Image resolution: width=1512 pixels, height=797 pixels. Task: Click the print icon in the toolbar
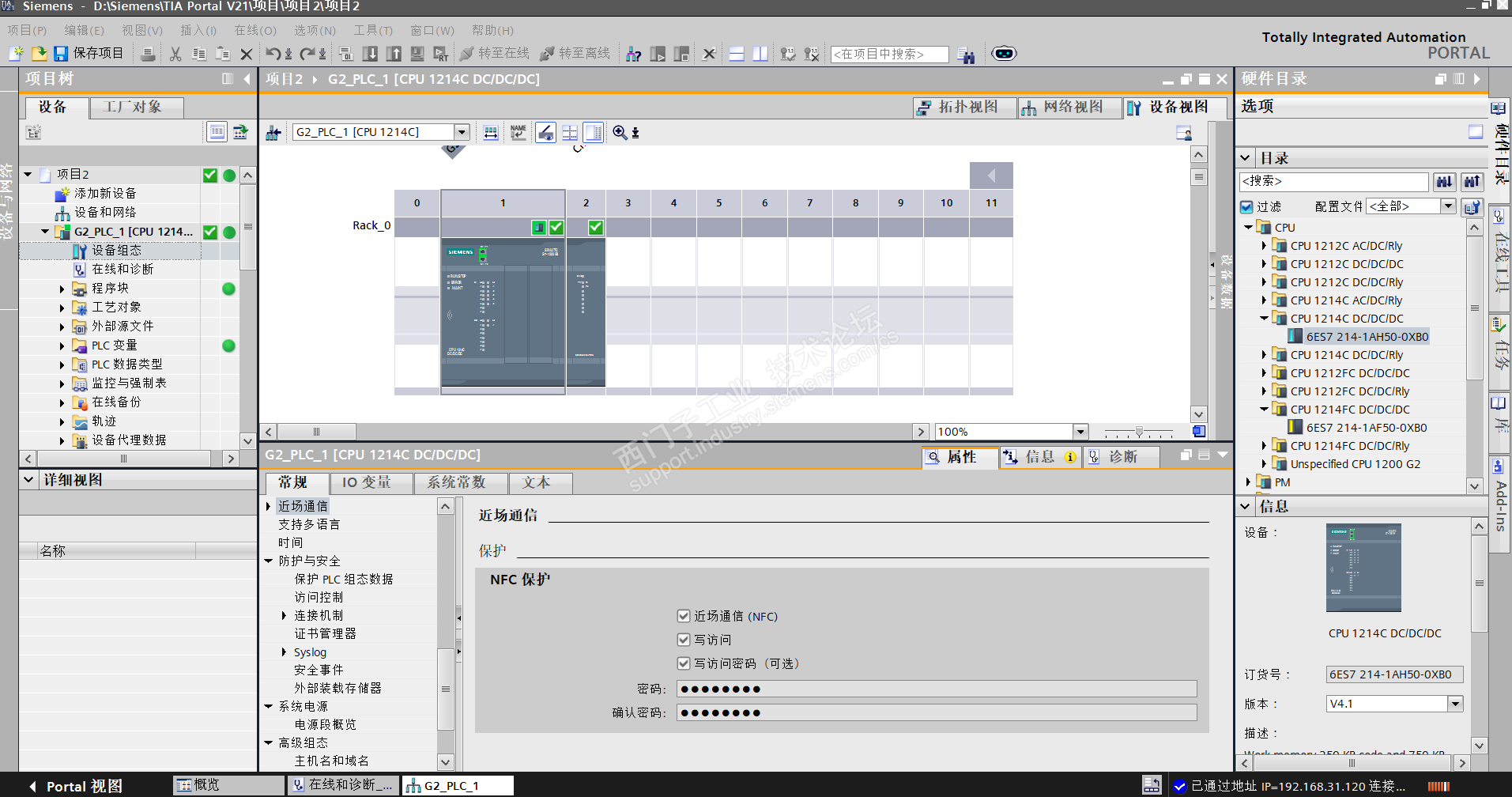coord(148,54)
